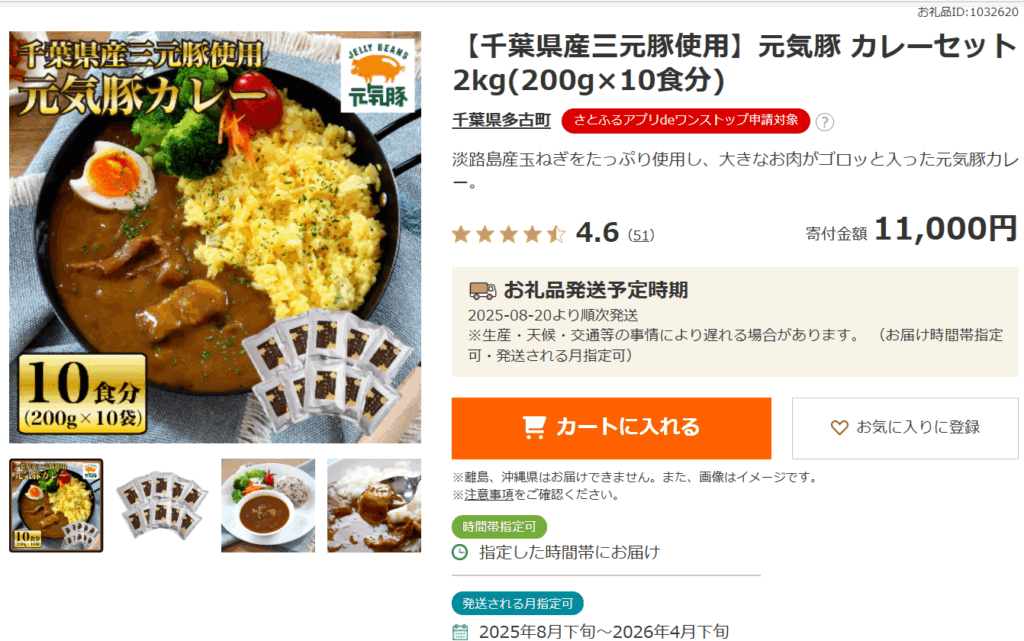This screenshot has height=641, width=1024.
Task: Click the 元気豚 pig logo on main image
Action: tap(378, 76)
